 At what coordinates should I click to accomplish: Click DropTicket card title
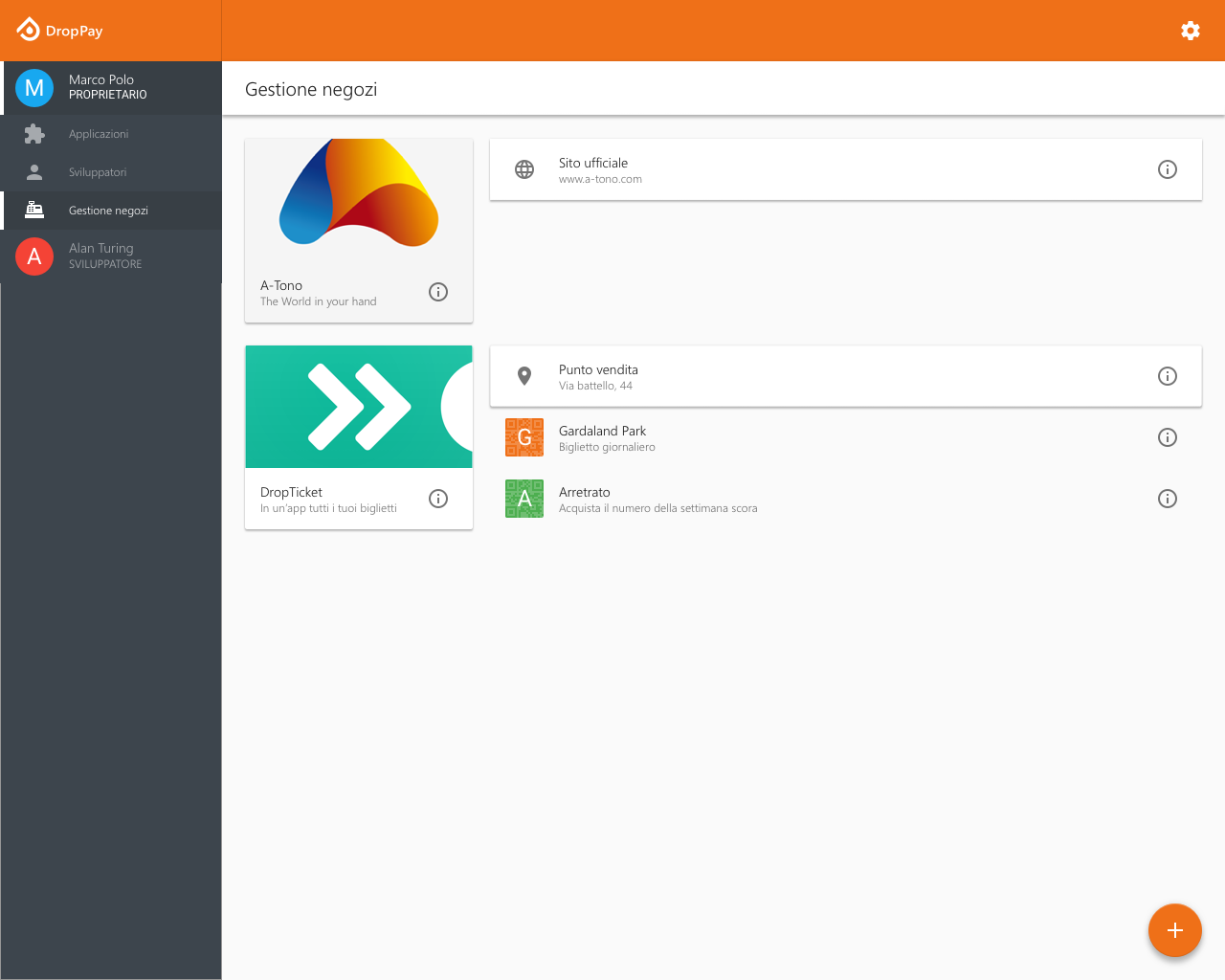tap(291, 492)
